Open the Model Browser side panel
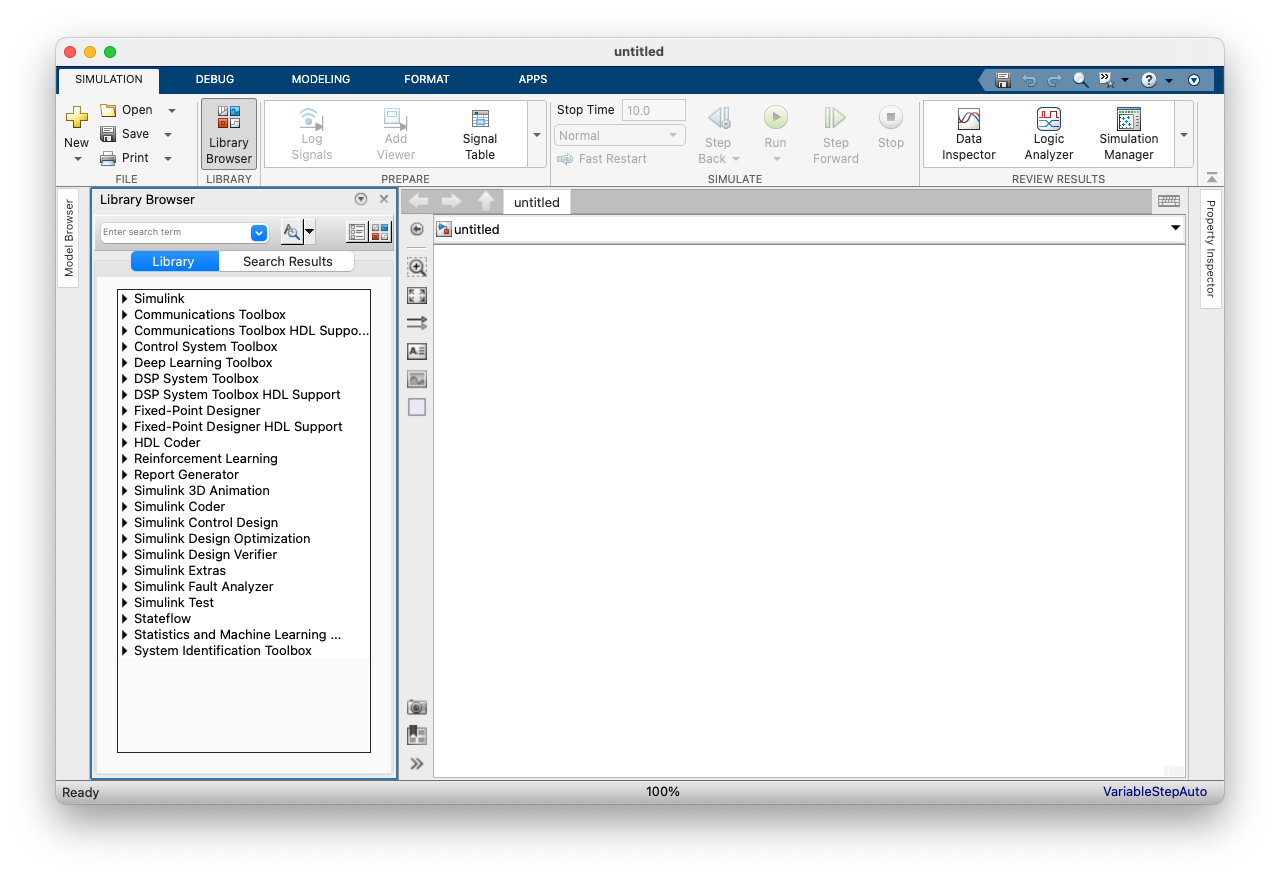The height and width of the screenshot is (878, 1280). click(69, 238)
